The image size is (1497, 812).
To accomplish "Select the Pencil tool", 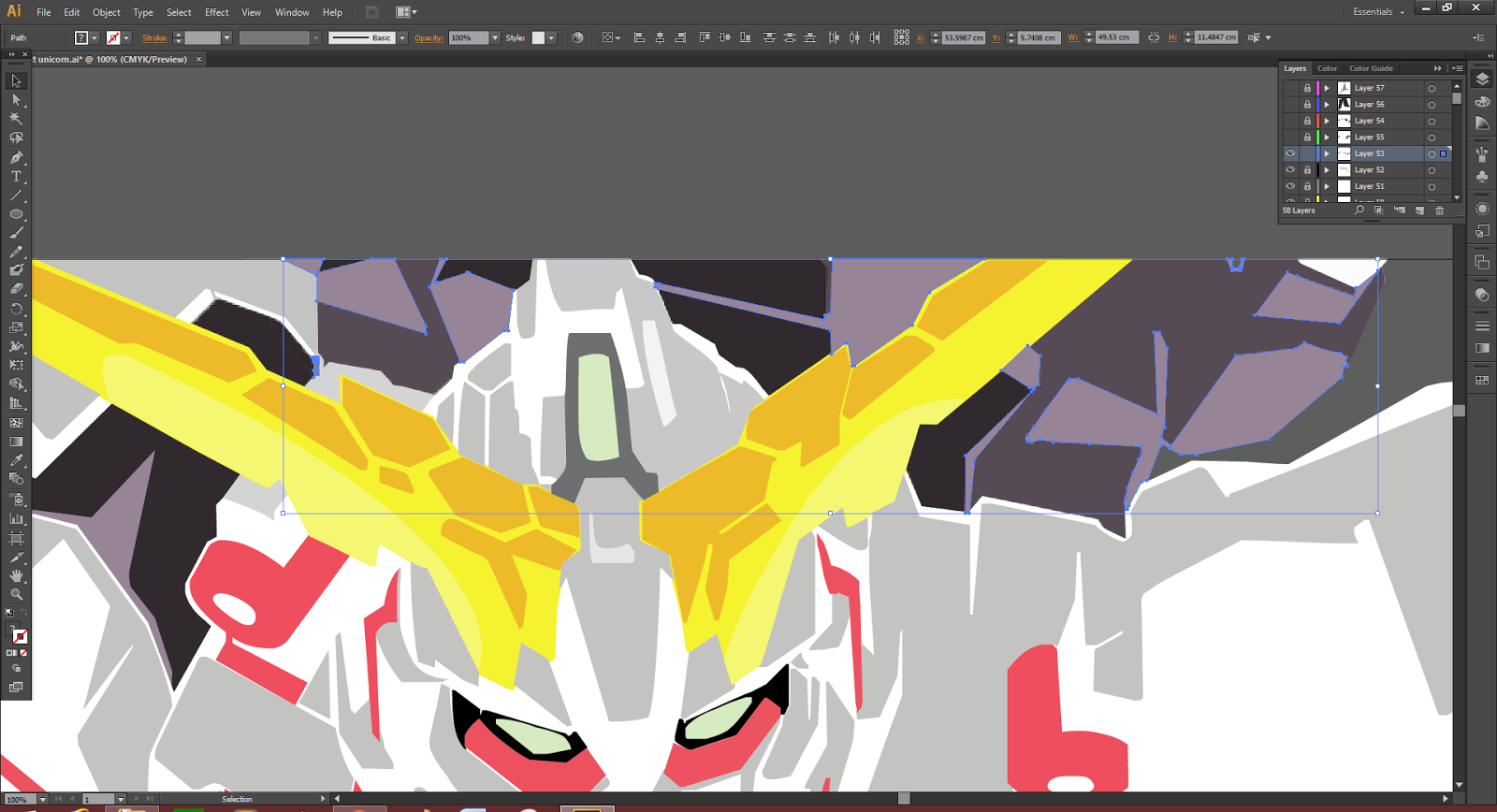I will [x=16, y=252].
